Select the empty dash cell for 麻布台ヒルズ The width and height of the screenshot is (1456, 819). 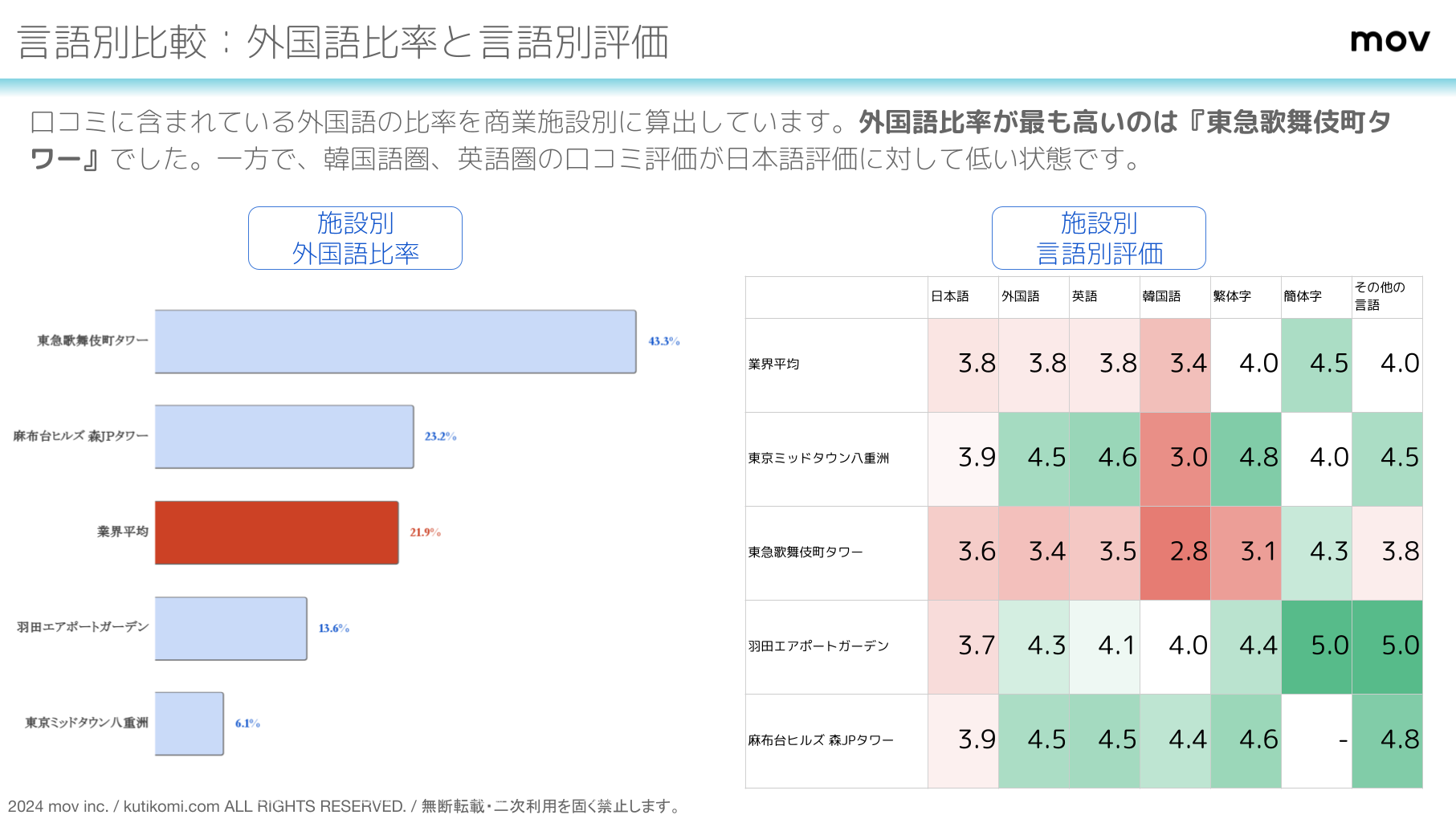coord(1316,740)
